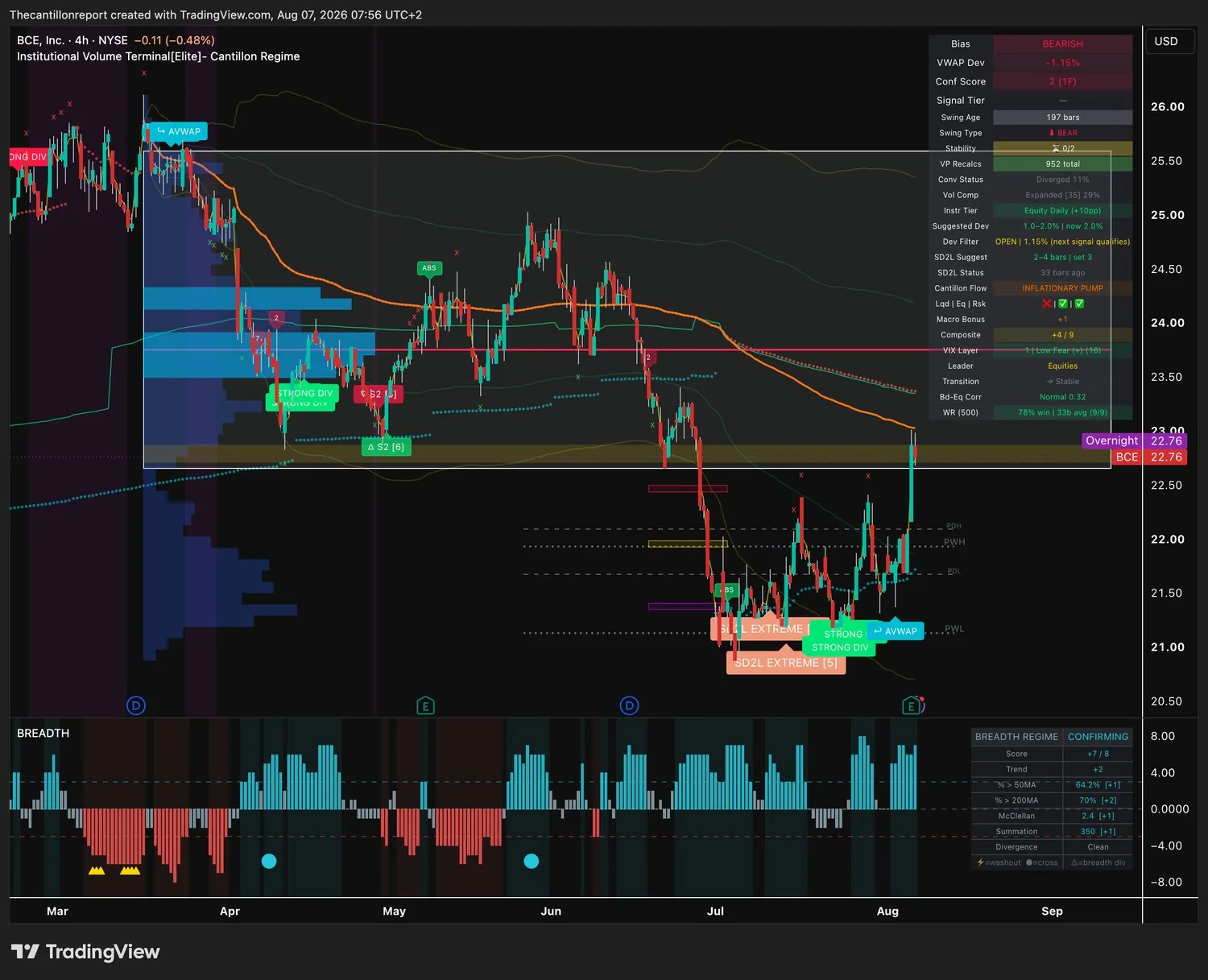
Task: Open the earnings E marker in early August
Action: 912,706
